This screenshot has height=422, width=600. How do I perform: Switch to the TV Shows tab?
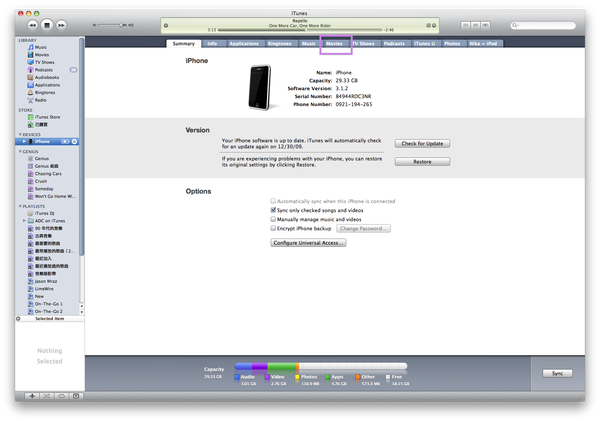[x=364, y=44]
